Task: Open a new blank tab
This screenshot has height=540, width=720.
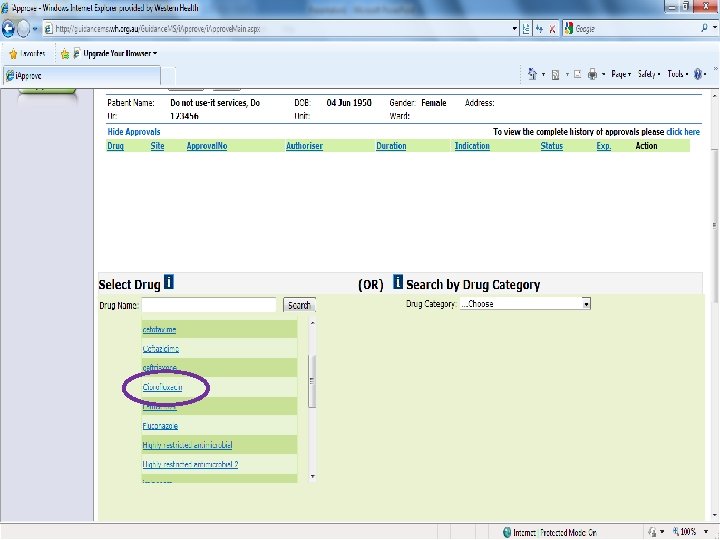Action: pos(169,76)
